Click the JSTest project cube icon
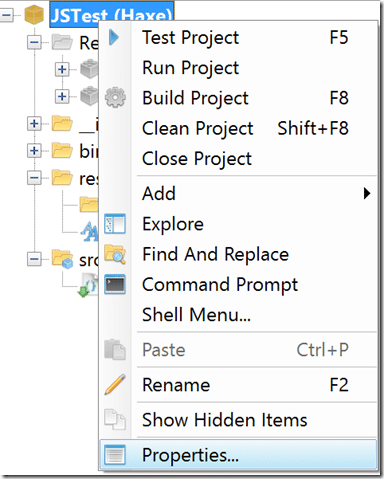The height and width of the screenshot is (479, 384). tap(34, 15)
